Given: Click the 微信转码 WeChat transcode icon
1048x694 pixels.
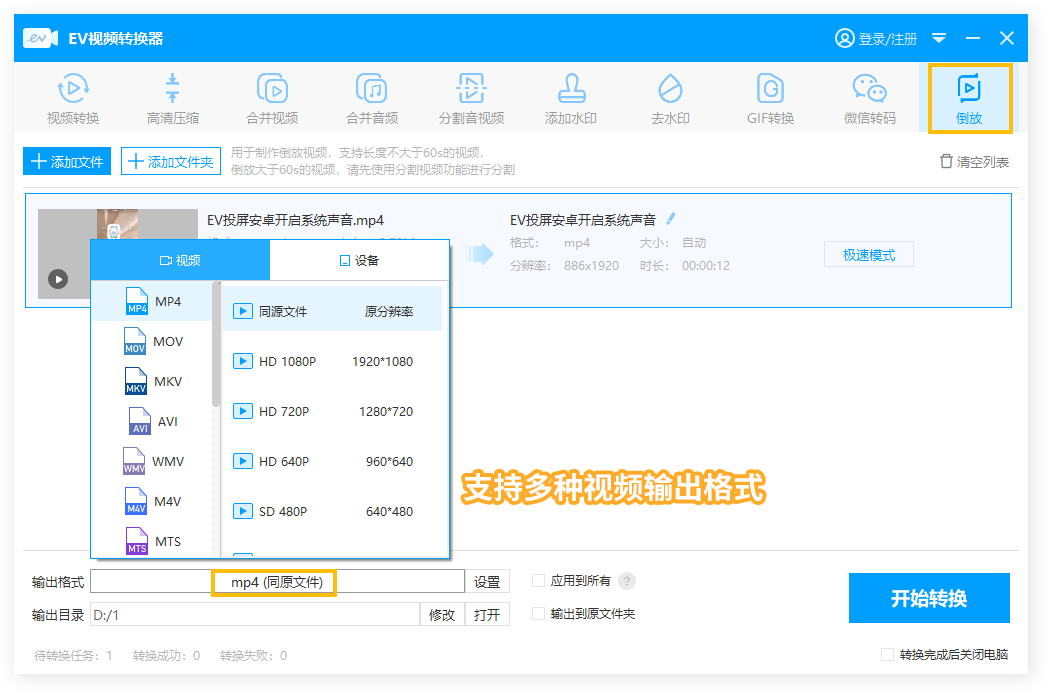Looking at the screenshot, I should 869,99.
